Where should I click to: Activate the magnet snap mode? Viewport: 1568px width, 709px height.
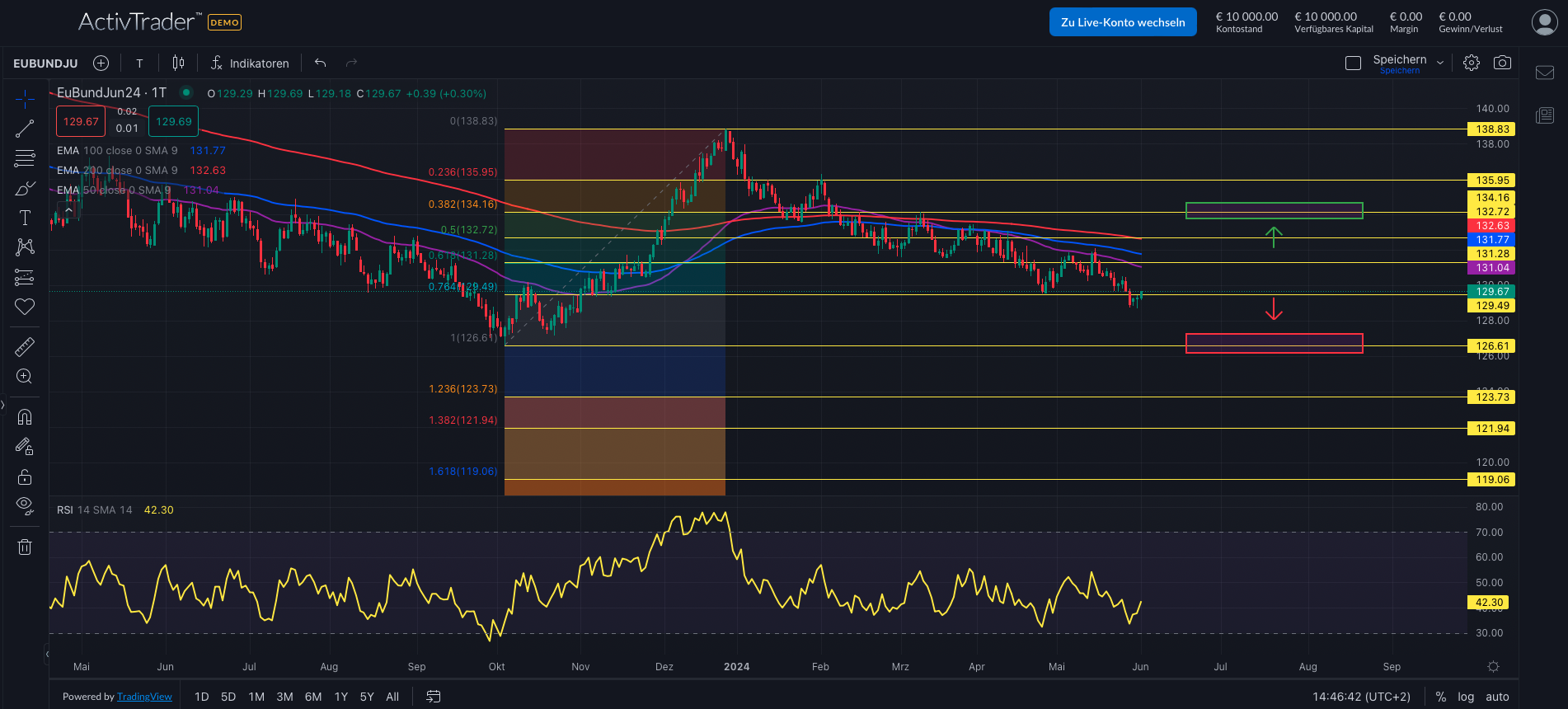pos(25,416)
